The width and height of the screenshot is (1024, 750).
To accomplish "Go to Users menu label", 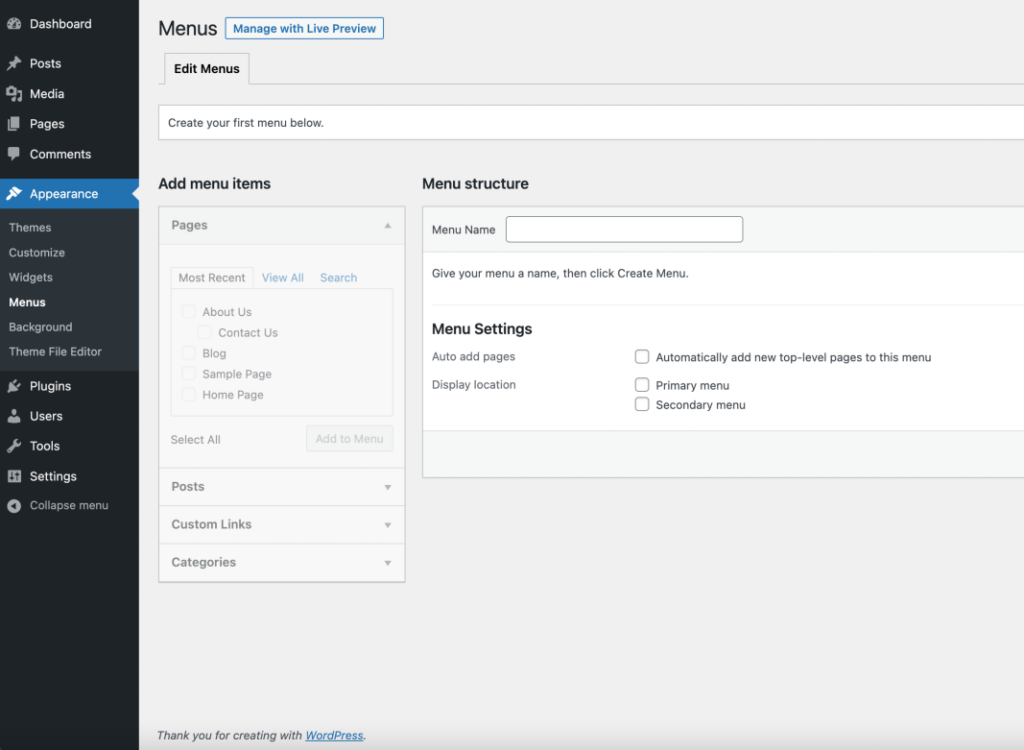I will pyautogui.click(x=46, y=416).
